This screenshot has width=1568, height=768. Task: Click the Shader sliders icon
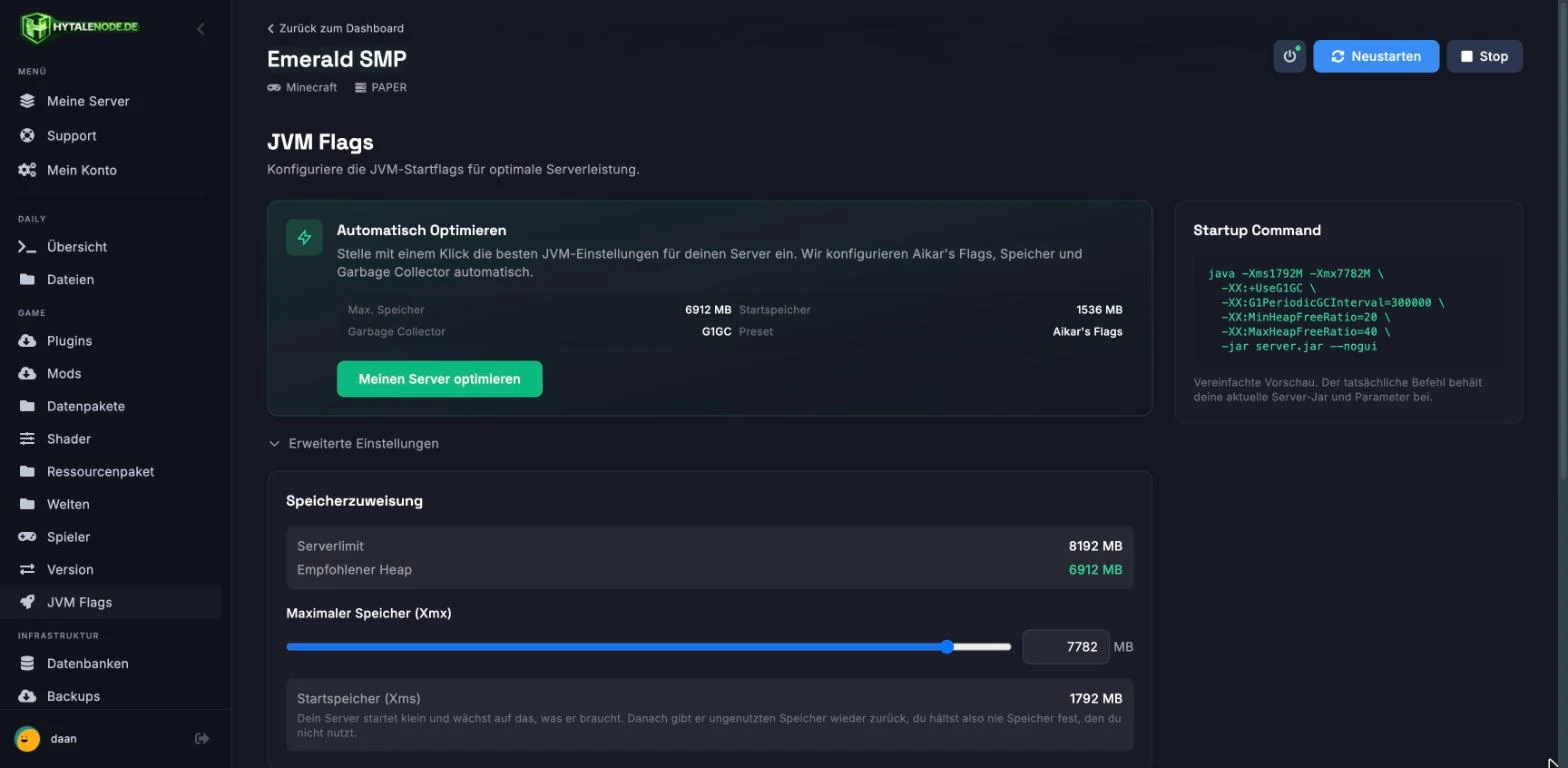pos(27,439)
